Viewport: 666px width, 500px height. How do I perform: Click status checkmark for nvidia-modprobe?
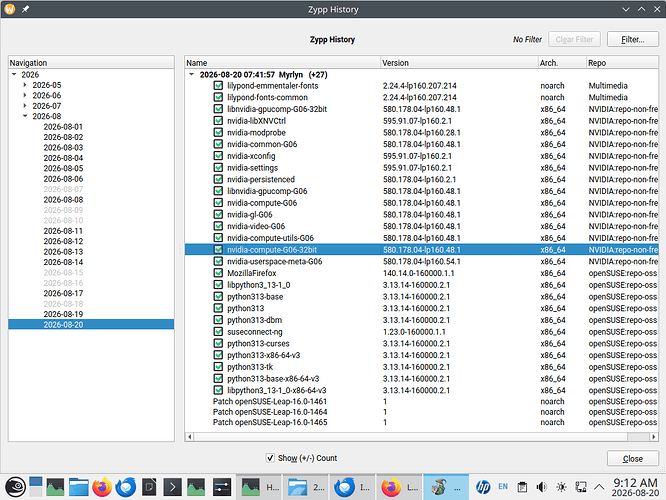point(218,133)
